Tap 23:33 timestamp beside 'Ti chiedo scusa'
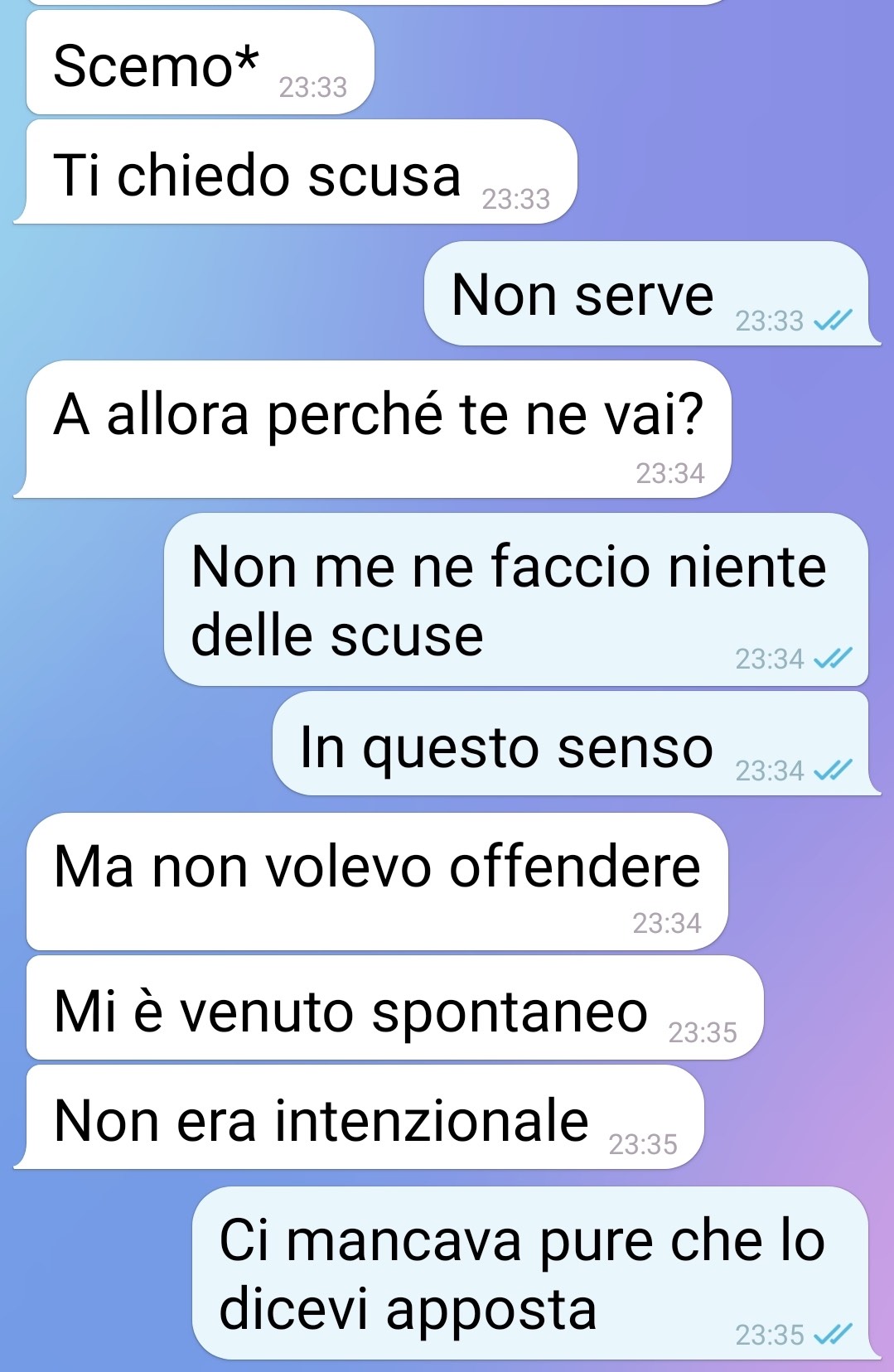Image resolution: width=894 pixels, height=1372 pixels. pyautogui.click(x=515, y=199)
